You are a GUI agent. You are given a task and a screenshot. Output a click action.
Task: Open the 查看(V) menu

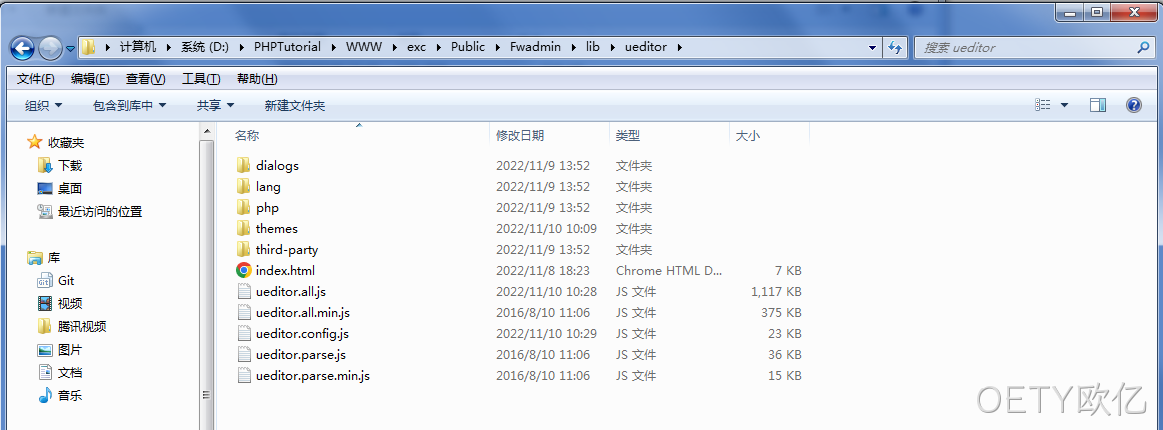tap(145, 79)
